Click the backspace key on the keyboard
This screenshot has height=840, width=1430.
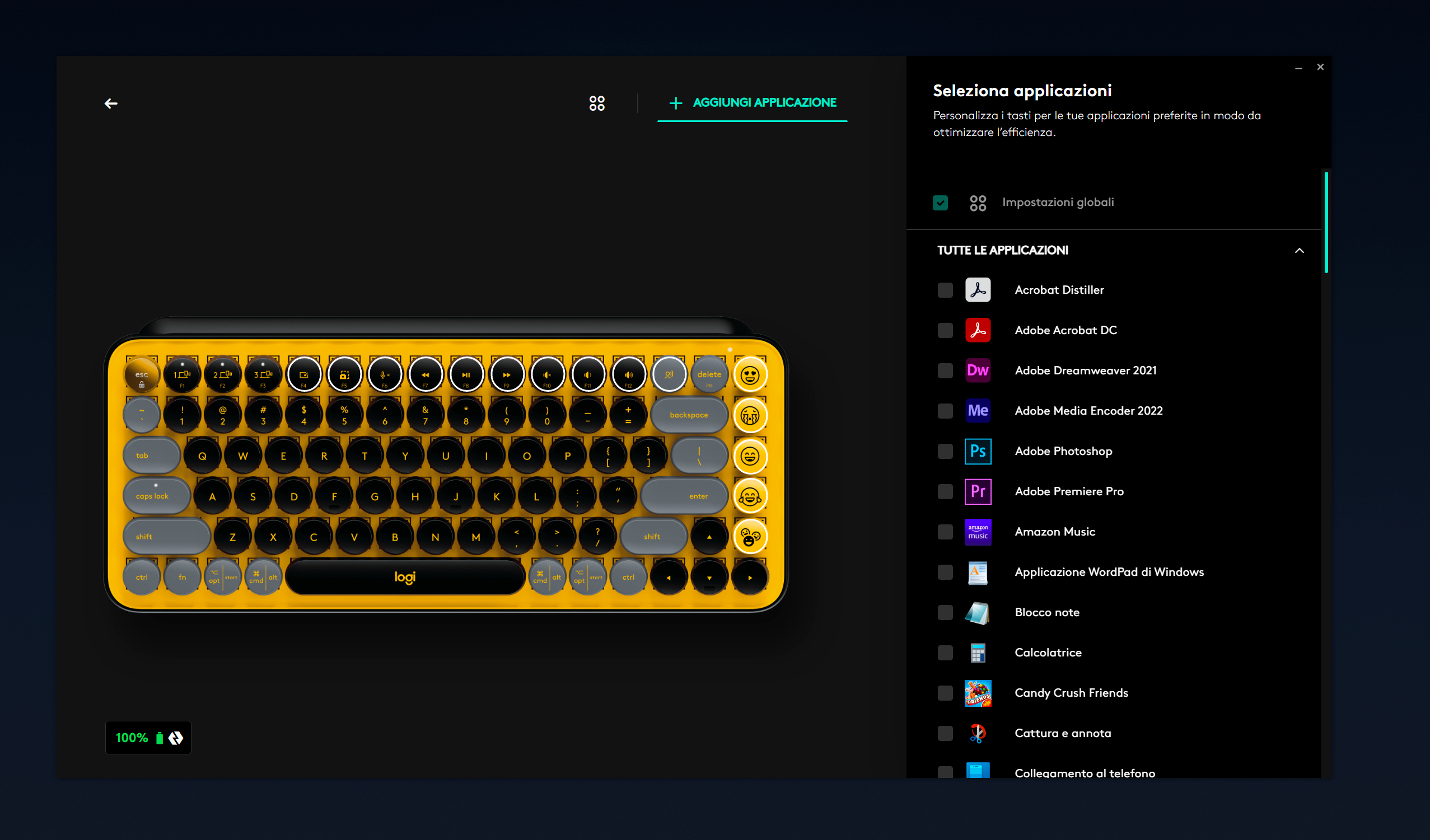pyautogui.click(x=689, y=415)
